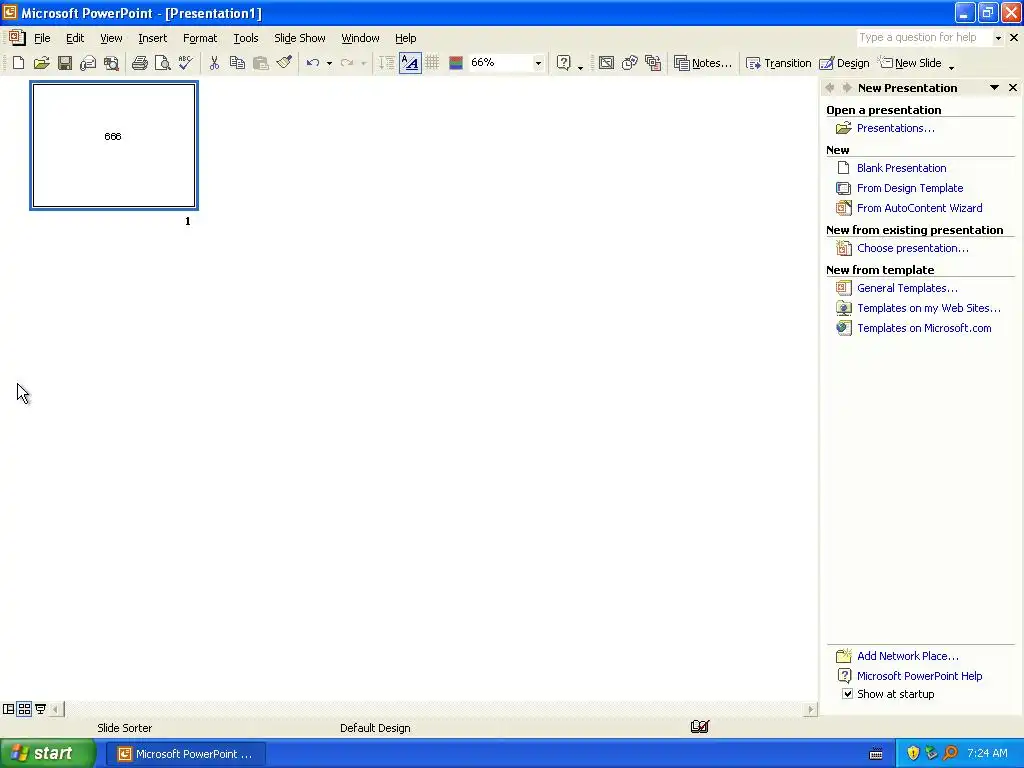Click the Summary Slide toolbar icon
Viewport: 1024px width, 768px height.
(x=653, y=63)
